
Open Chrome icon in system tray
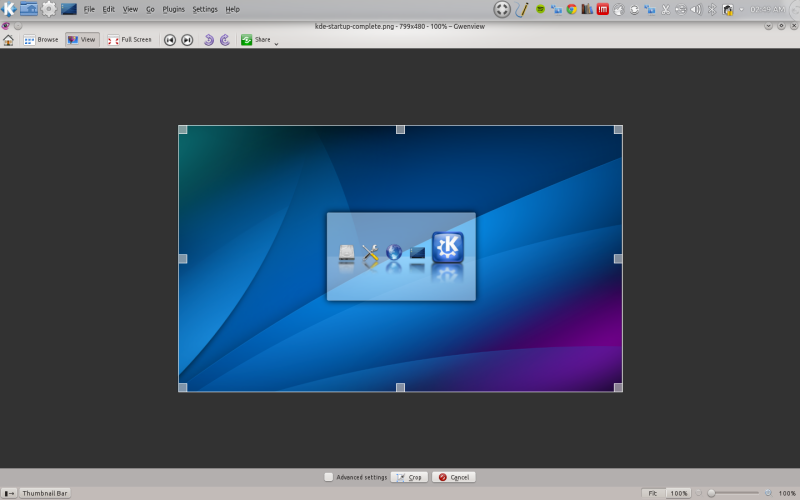(571, 9)
